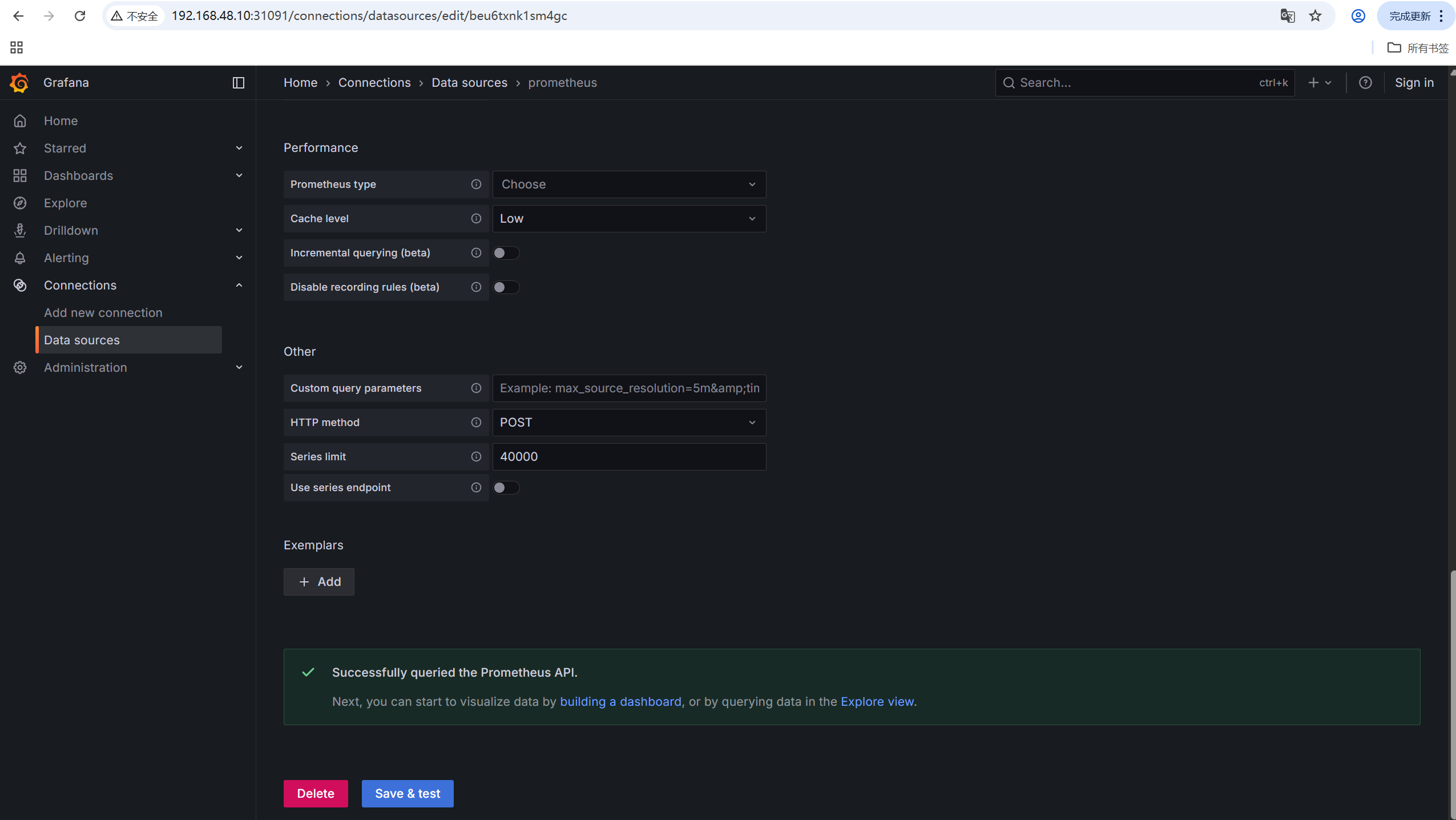Enable Incremental querying (beta) toggle
This screenshot has height=820, width=1456.
pos(506,253)
